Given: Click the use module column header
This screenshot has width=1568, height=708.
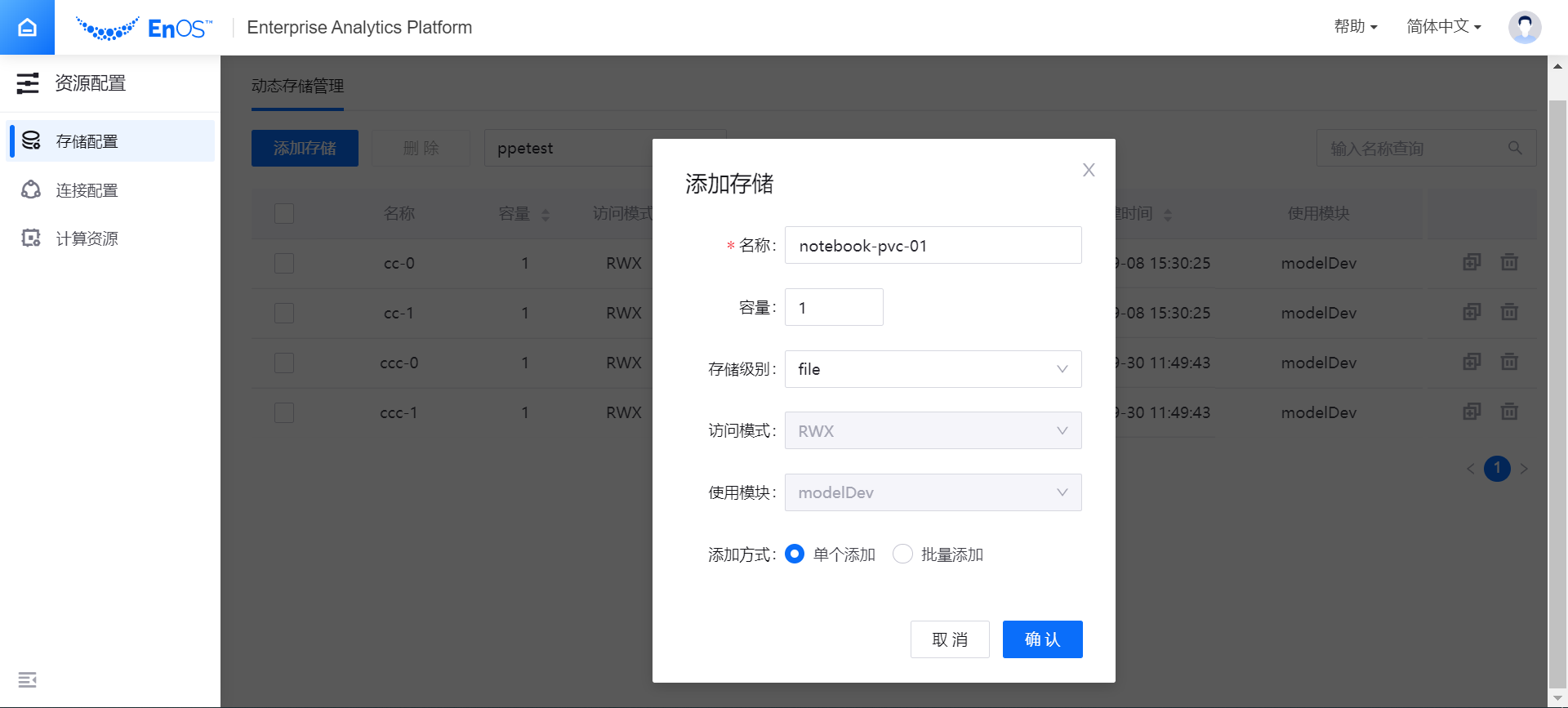Looking at the screenshot, I should tap(1318, 213).
